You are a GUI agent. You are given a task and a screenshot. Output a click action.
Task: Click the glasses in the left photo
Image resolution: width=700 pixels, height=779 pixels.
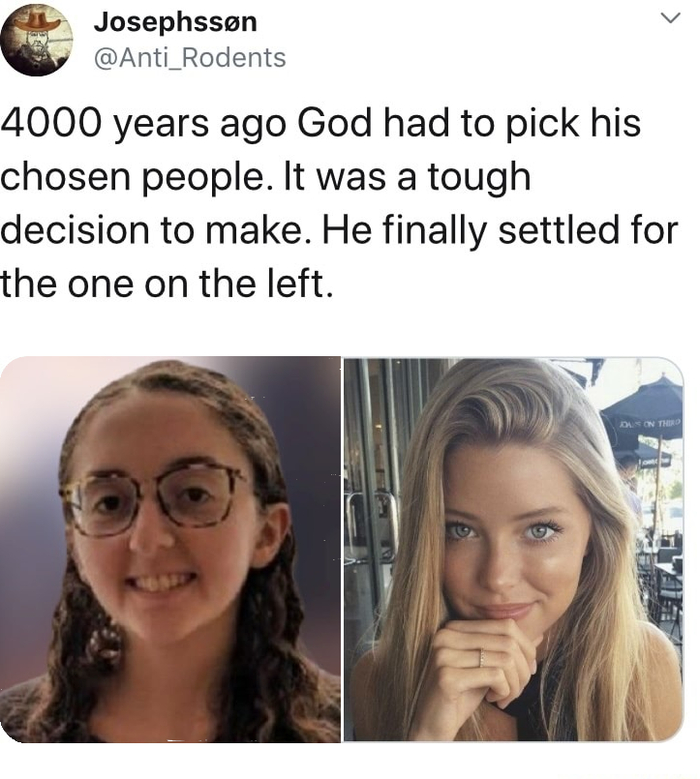pos(154,497)
